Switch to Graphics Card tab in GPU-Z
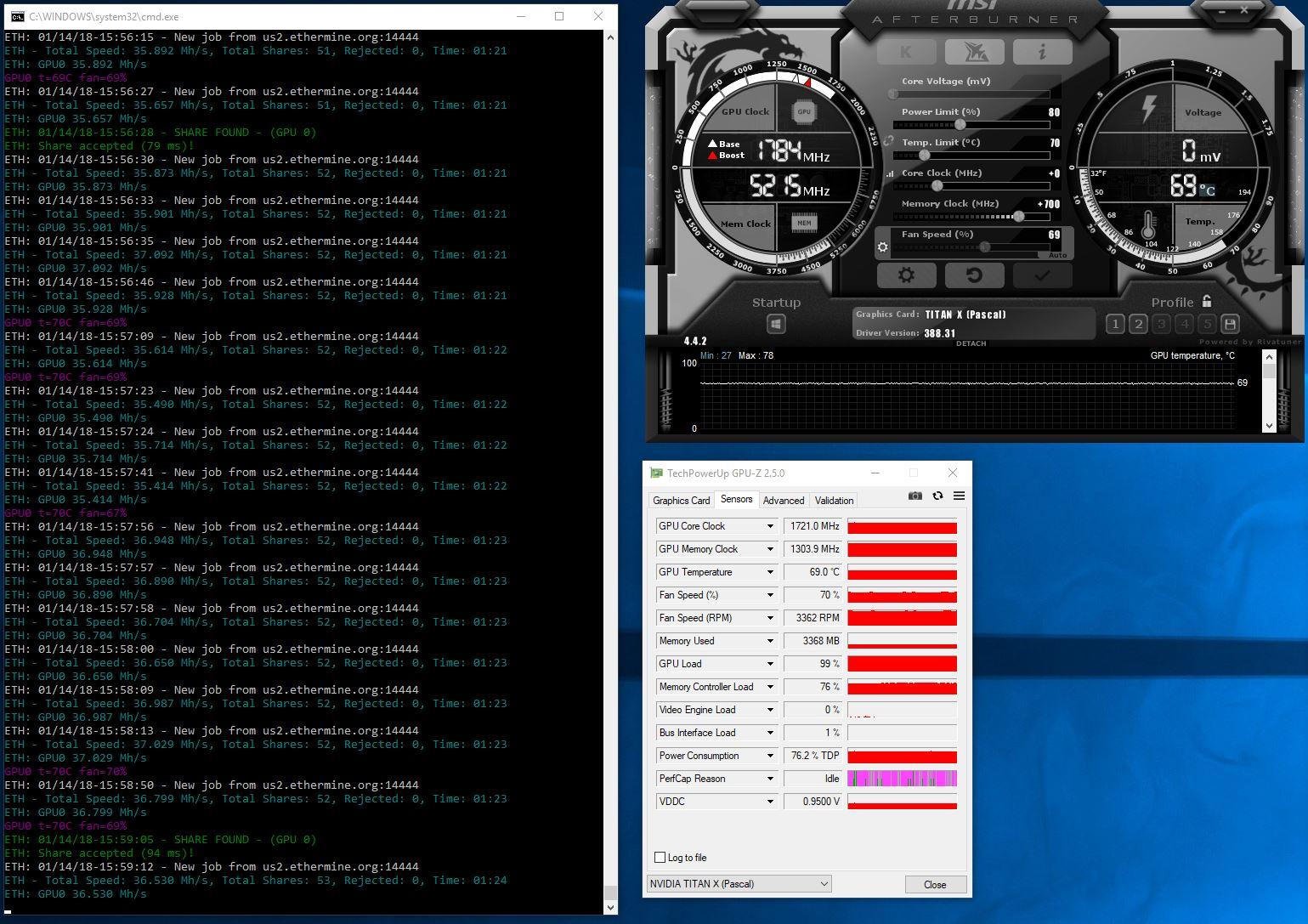 tap(681, 501)
